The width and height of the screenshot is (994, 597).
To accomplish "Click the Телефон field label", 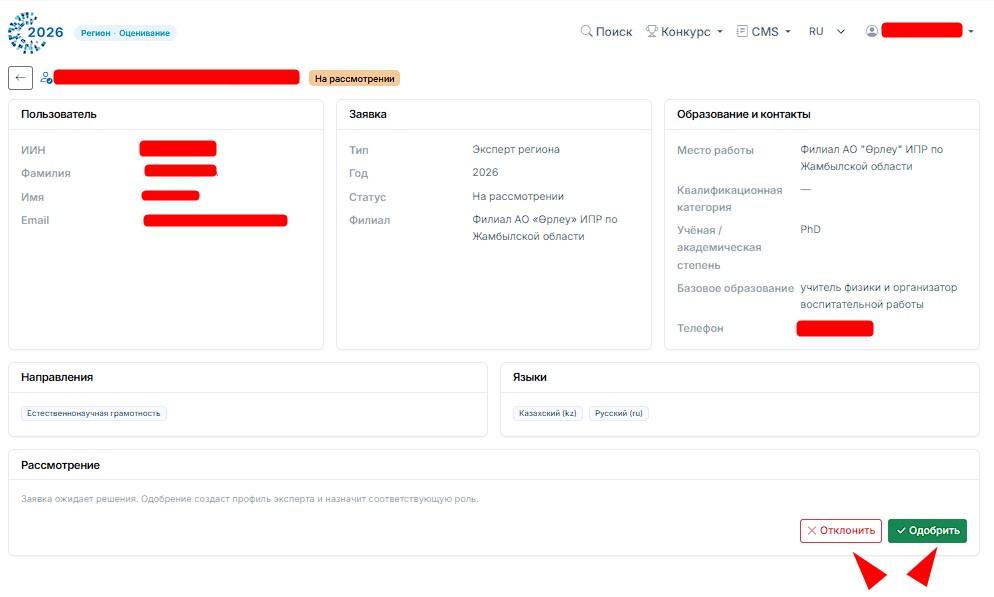I will 700,328.
